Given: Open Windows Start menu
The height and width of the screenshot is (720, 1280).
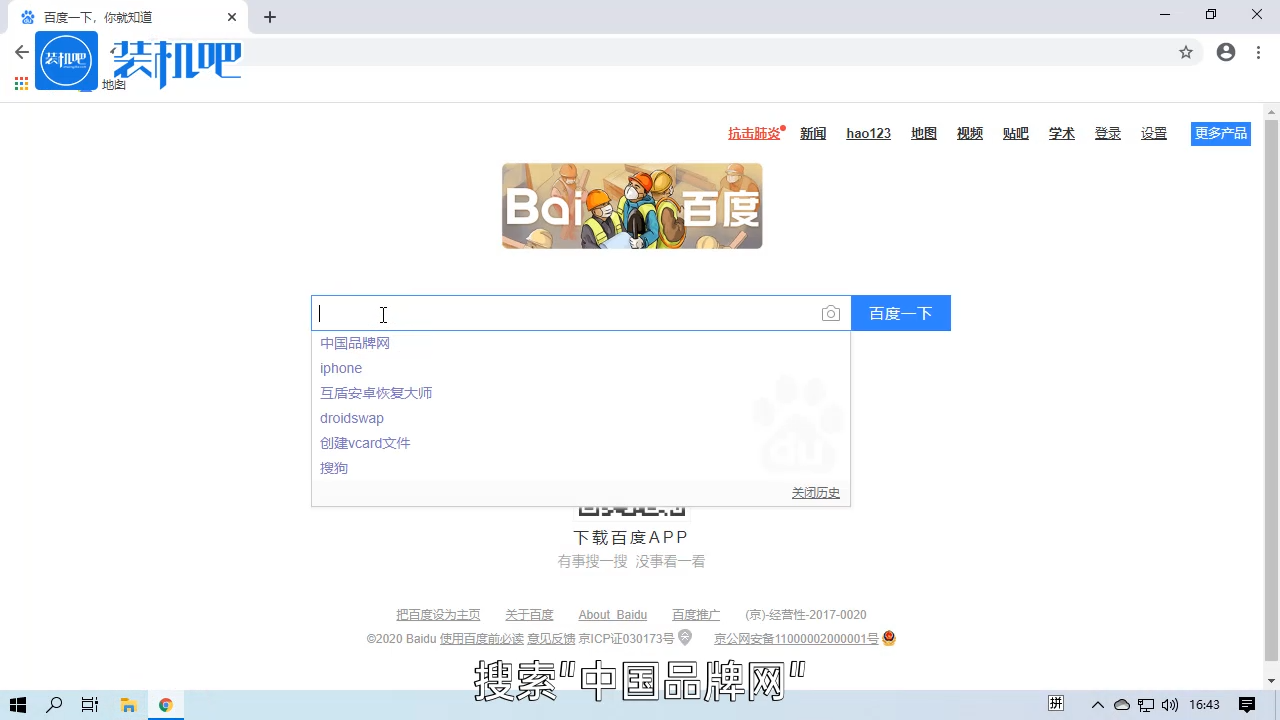Looking at the screenshot, I should click(x=18, y=705).
